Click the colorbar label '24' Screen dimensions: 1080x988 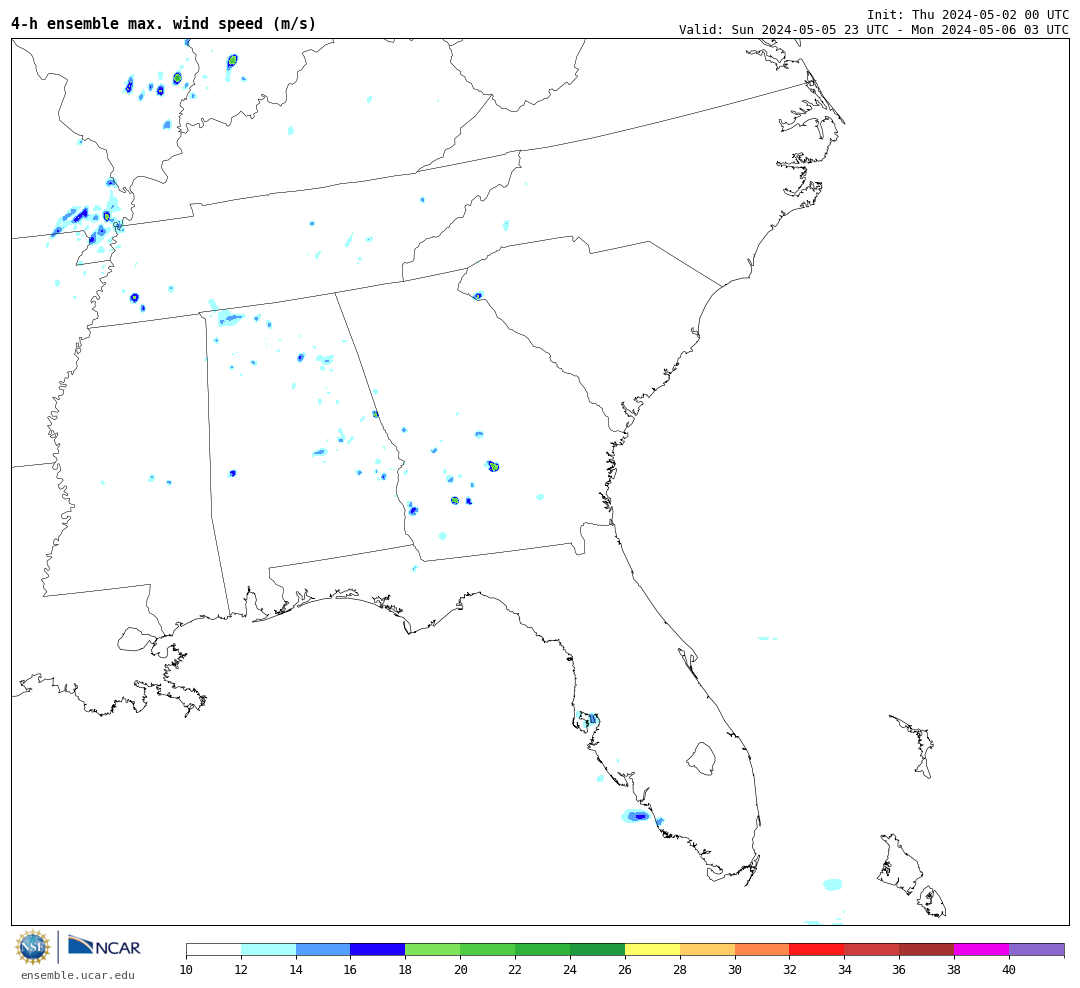570,970
